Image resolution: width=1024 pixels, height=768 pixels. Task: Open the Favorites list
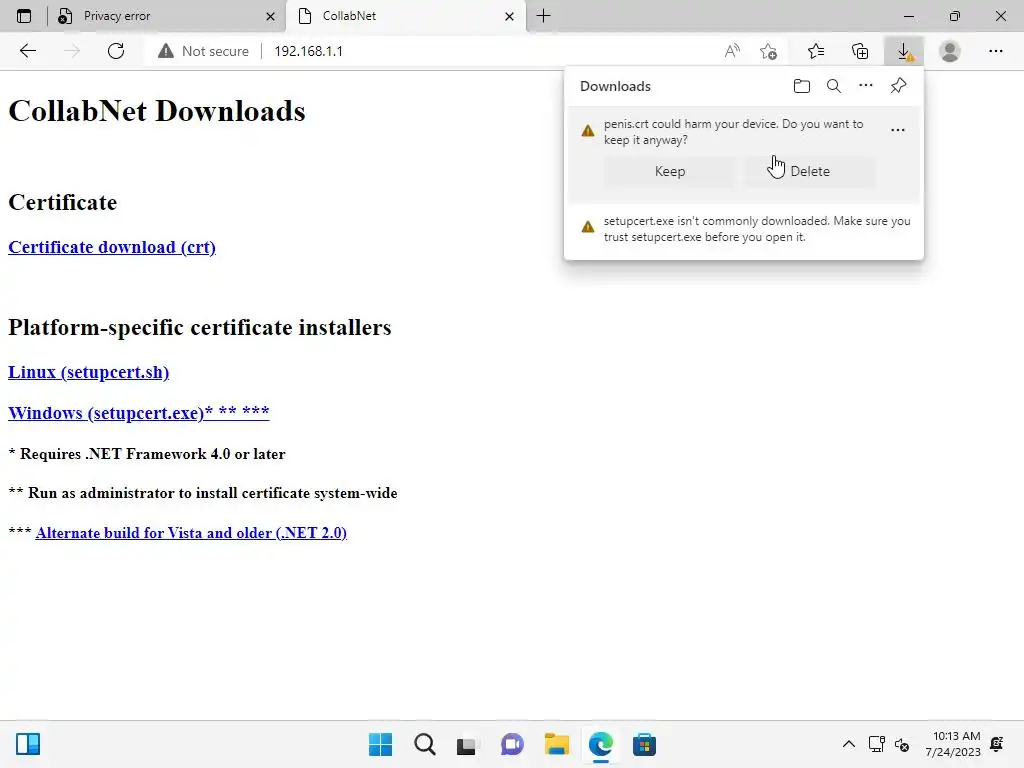pos(816,51)
